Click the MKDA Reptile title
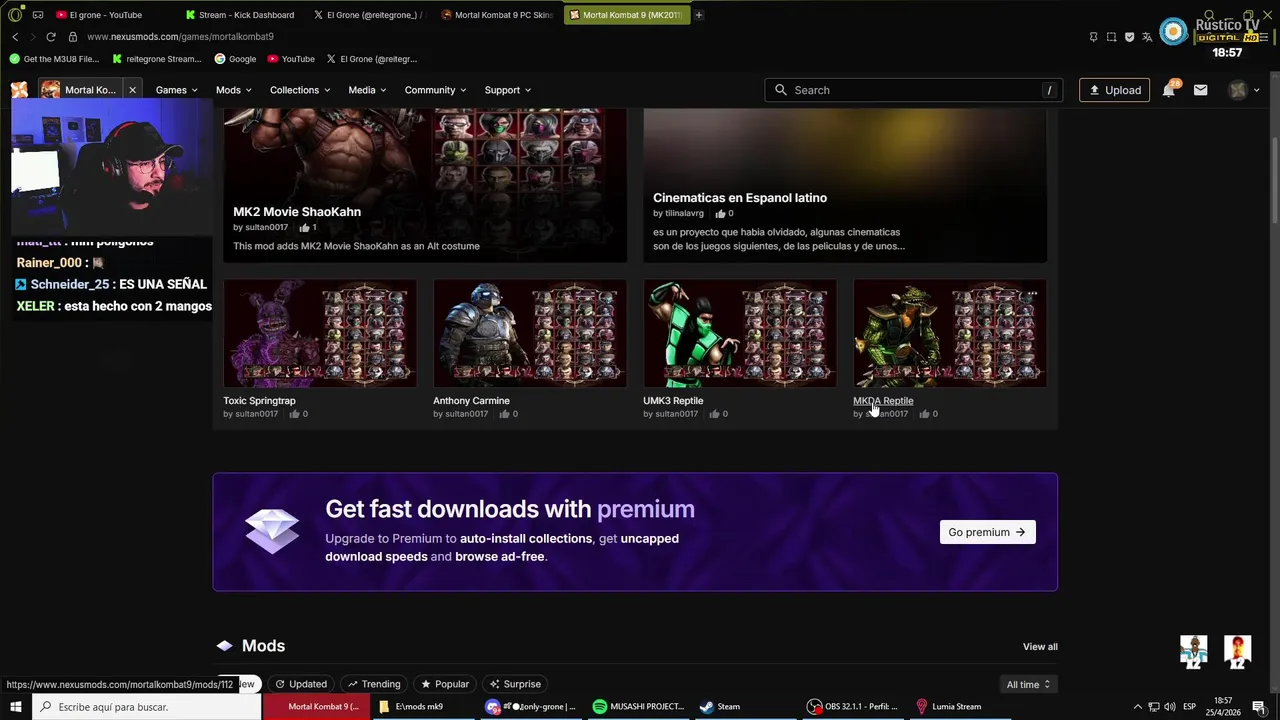Screen dimensions: 1280x720 click(883, 401)
